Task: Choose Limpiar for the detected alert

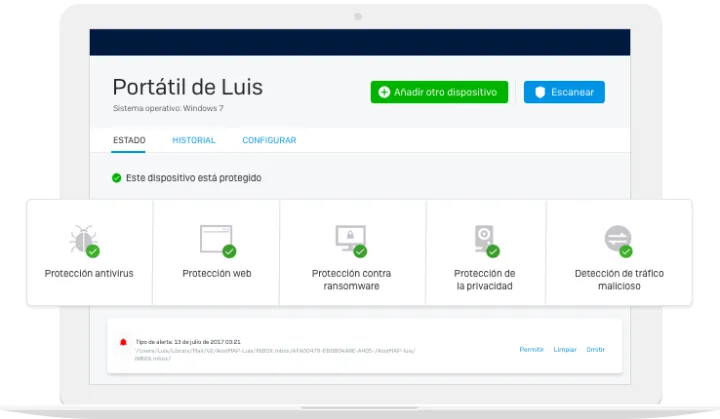Action: tap(565, 349)
